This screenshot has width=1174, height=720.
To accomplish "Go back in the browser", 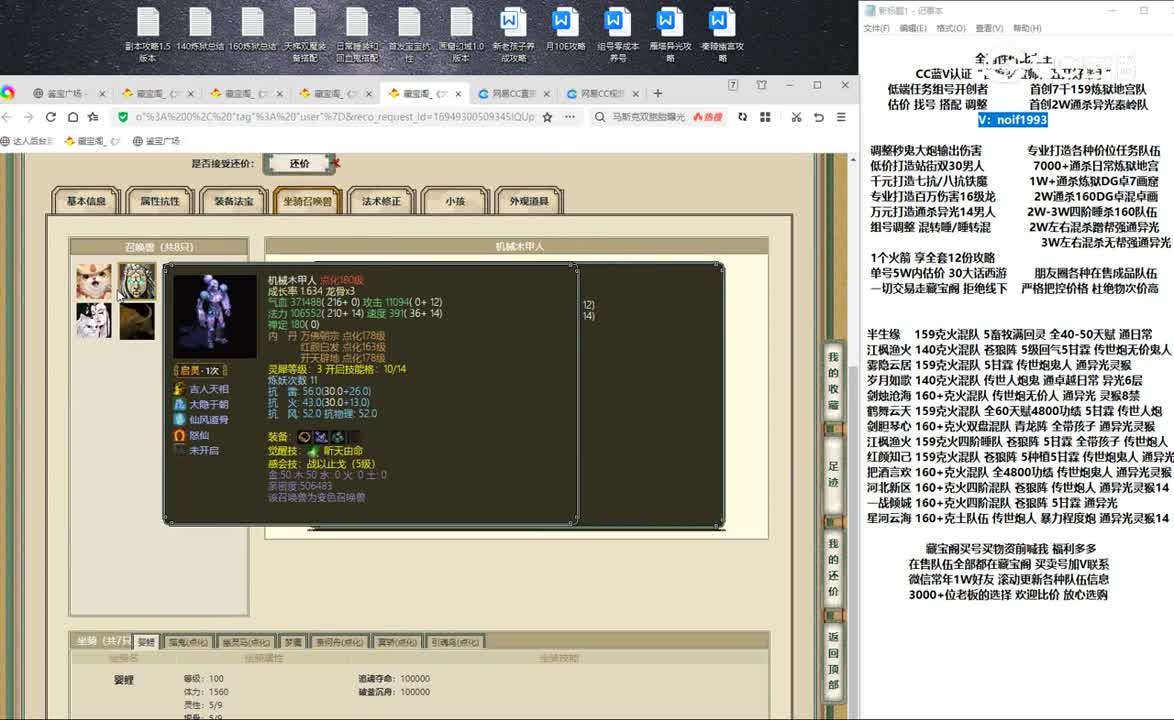I will click(x=7, y=117).
